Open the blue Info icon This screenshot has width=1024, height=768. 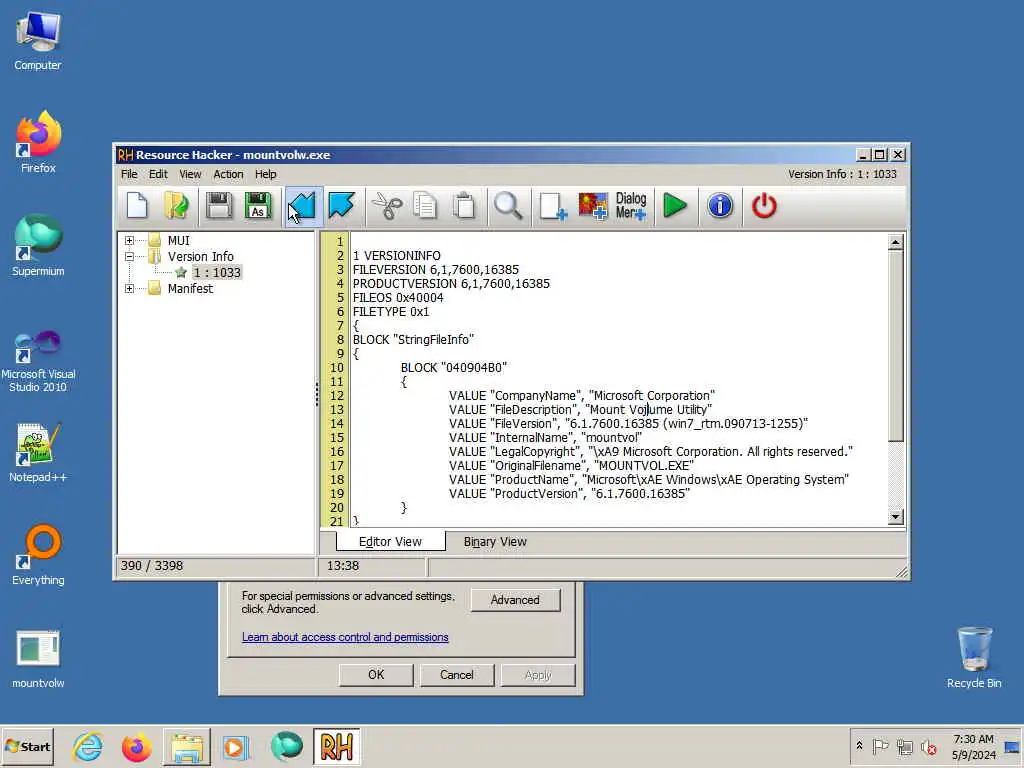click(x=720, y=206)
